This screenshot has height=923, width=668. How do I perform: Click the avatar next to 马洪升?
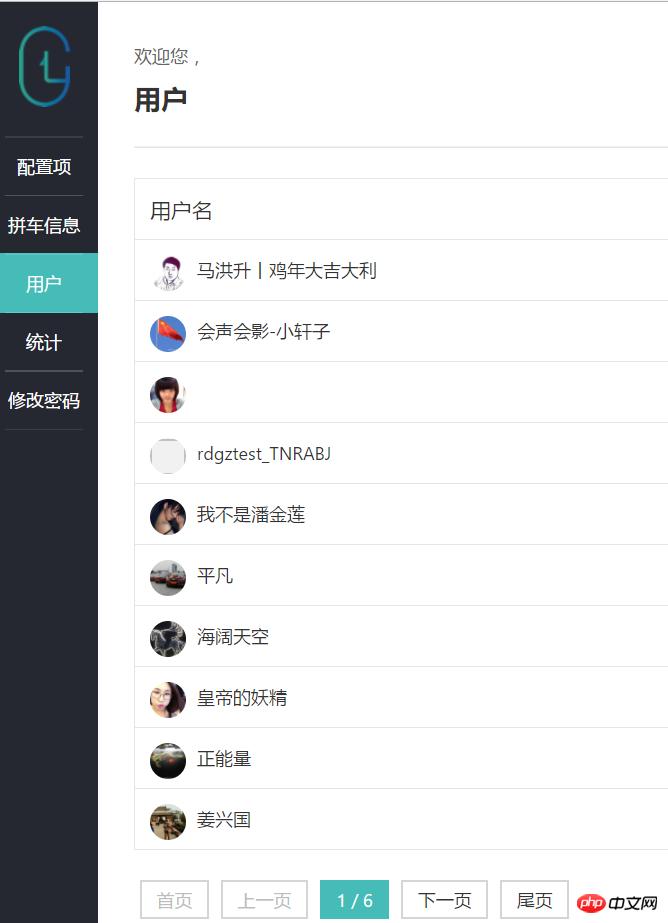pos(168,273)
